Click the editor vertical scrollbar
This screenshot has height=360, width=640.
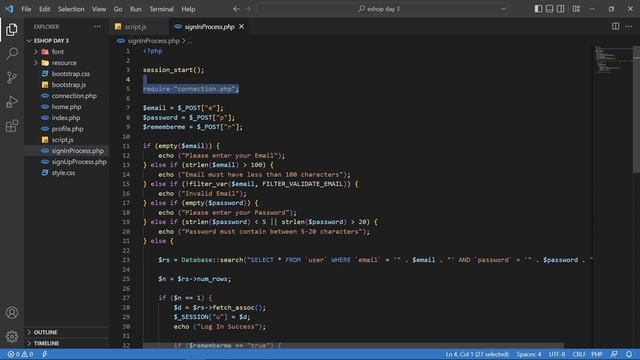pyautogui.click(x=636, y=109)
